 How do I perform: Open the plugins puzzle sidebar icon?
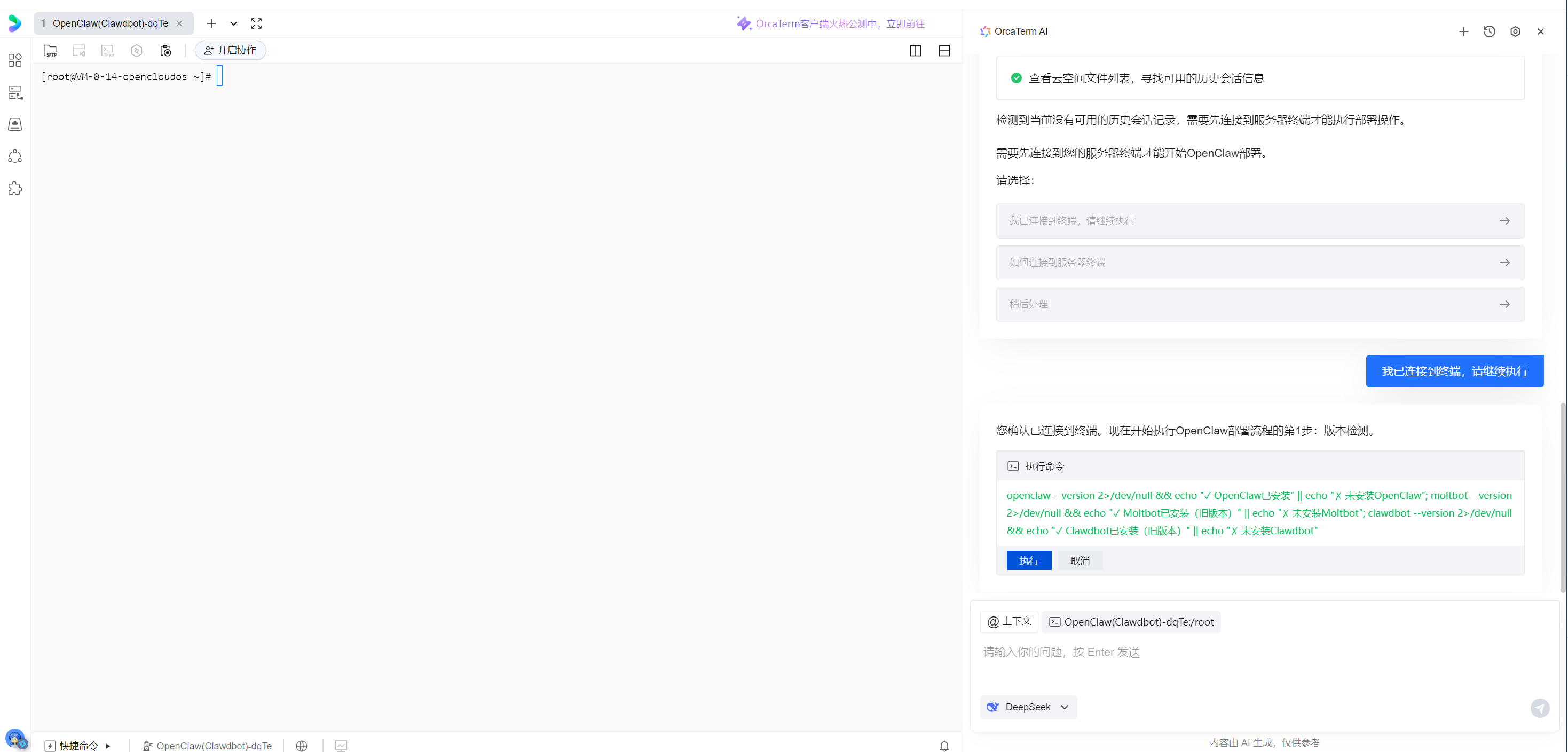coord(15,188)
